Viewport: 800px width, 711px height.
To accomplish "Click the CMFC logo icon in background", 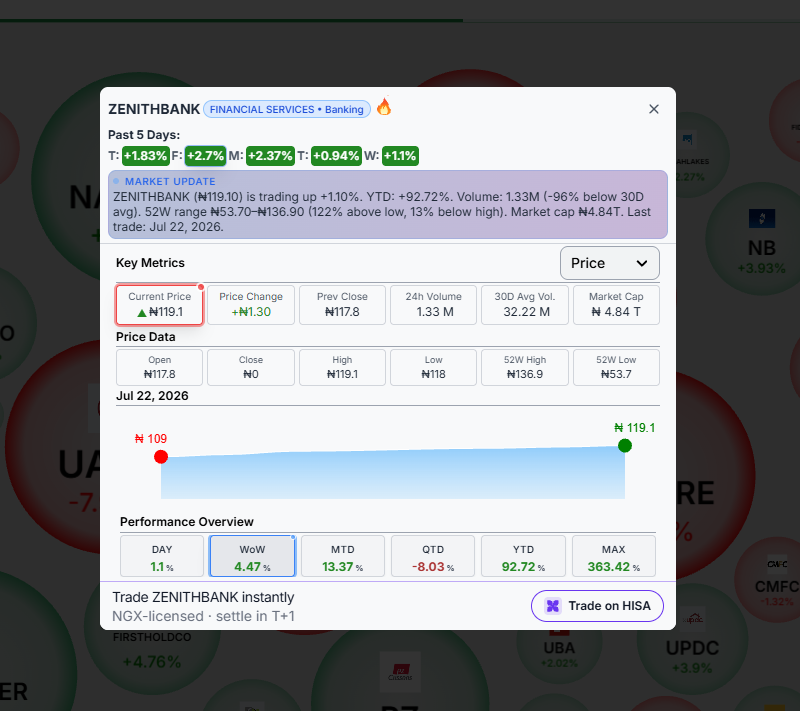I will [x=777, y=564].
